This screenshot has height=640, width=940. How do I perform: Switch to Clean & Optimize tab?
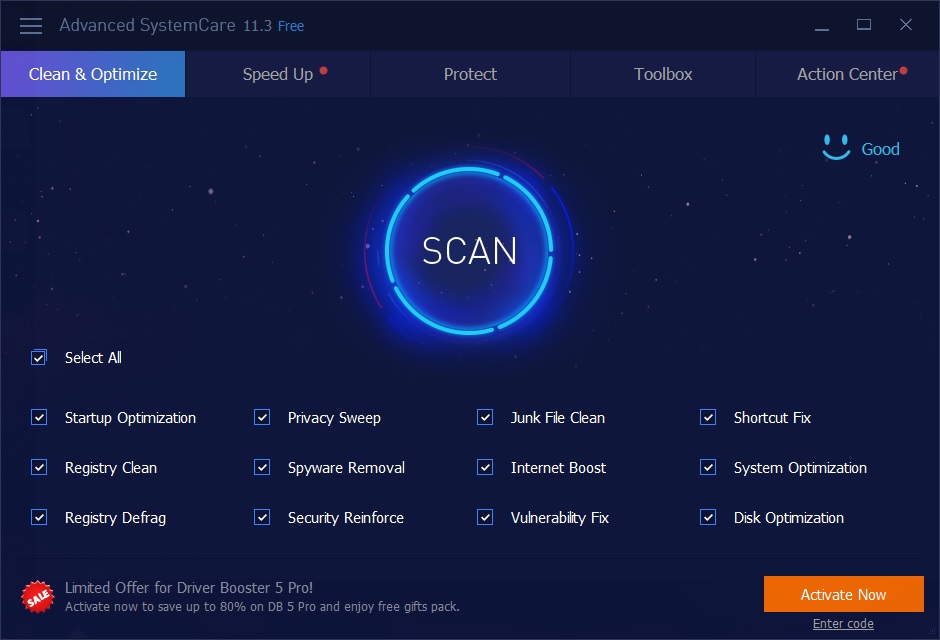93,74
